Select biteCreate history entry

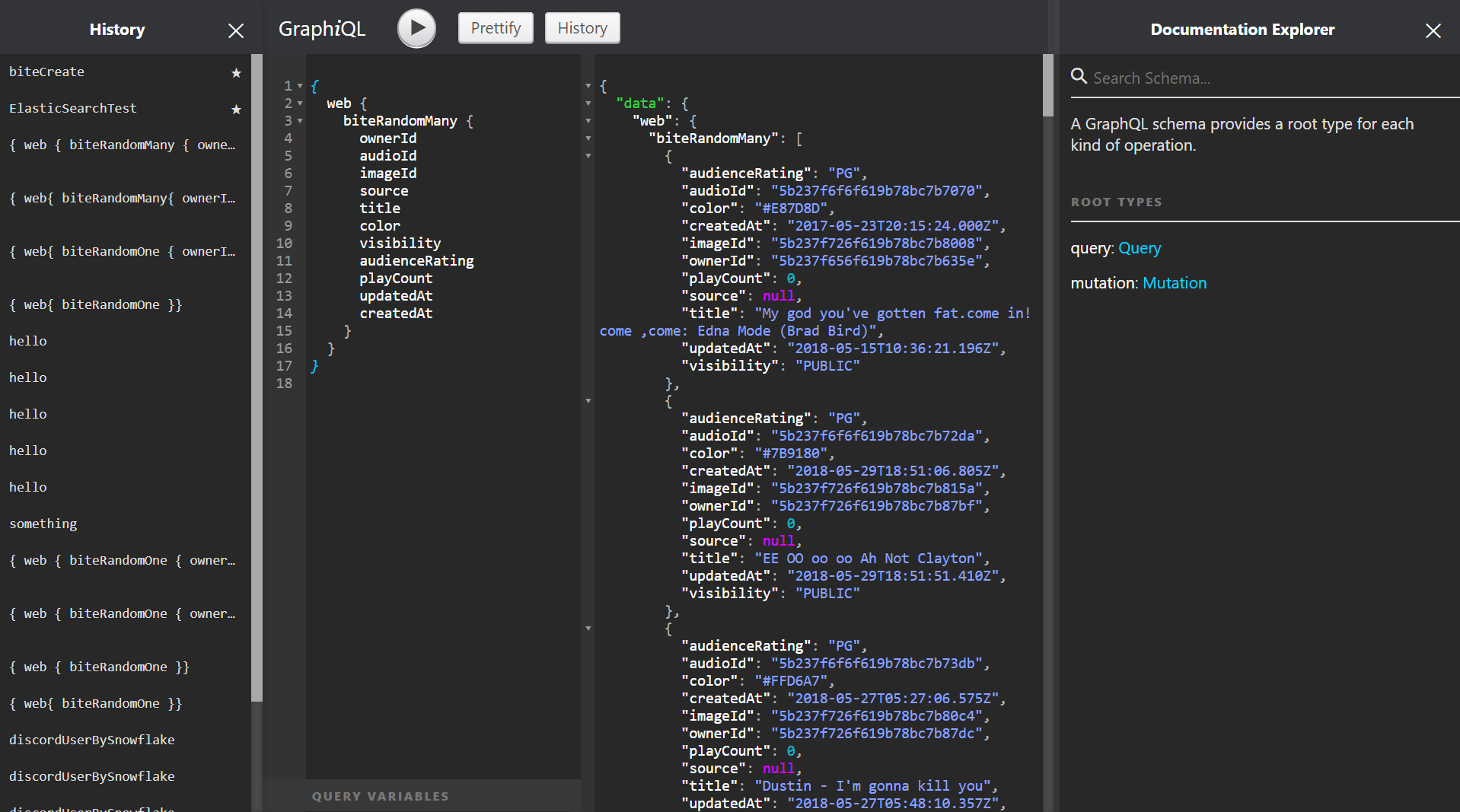coord(47,72)
